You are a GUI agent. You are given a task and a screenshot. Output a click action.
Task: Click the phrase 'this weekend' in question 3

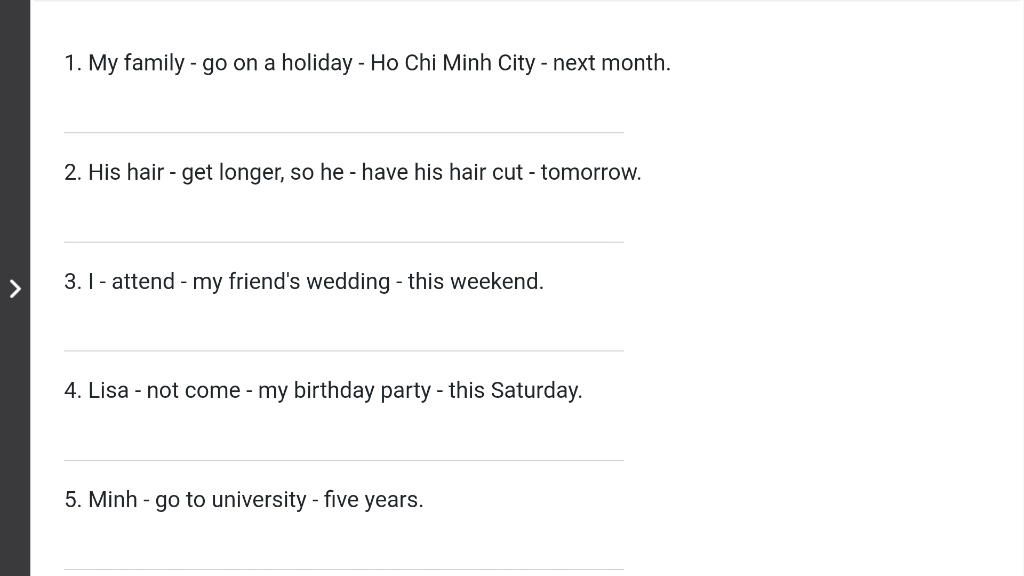474,282
